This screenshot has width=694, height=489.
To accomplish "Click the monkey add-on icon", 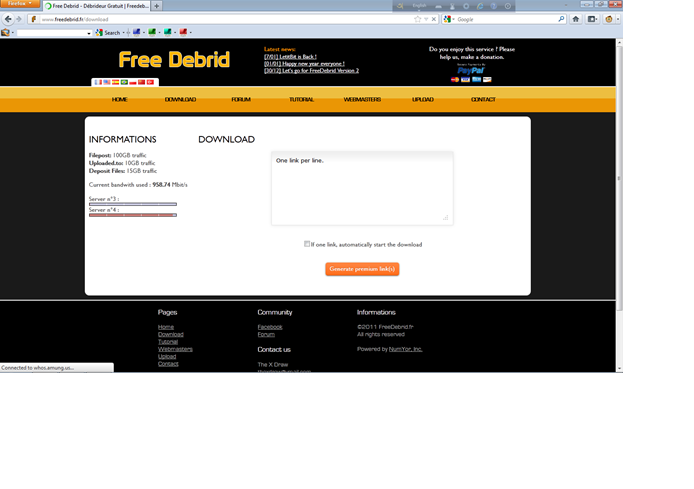I will coord(609,19).
